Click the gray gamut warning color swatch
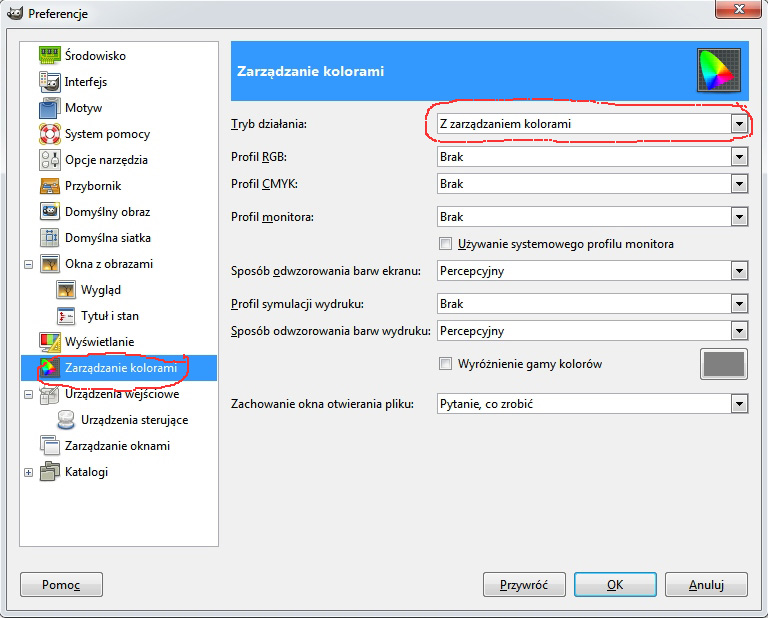This screenshot has height=618, width=768. point(723,364)
